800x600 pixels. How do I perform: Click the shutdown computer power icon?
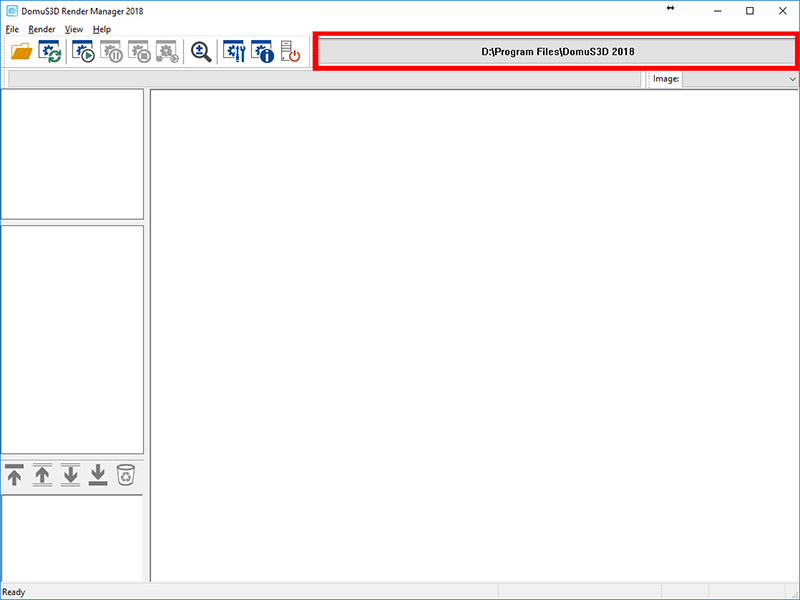290,52
